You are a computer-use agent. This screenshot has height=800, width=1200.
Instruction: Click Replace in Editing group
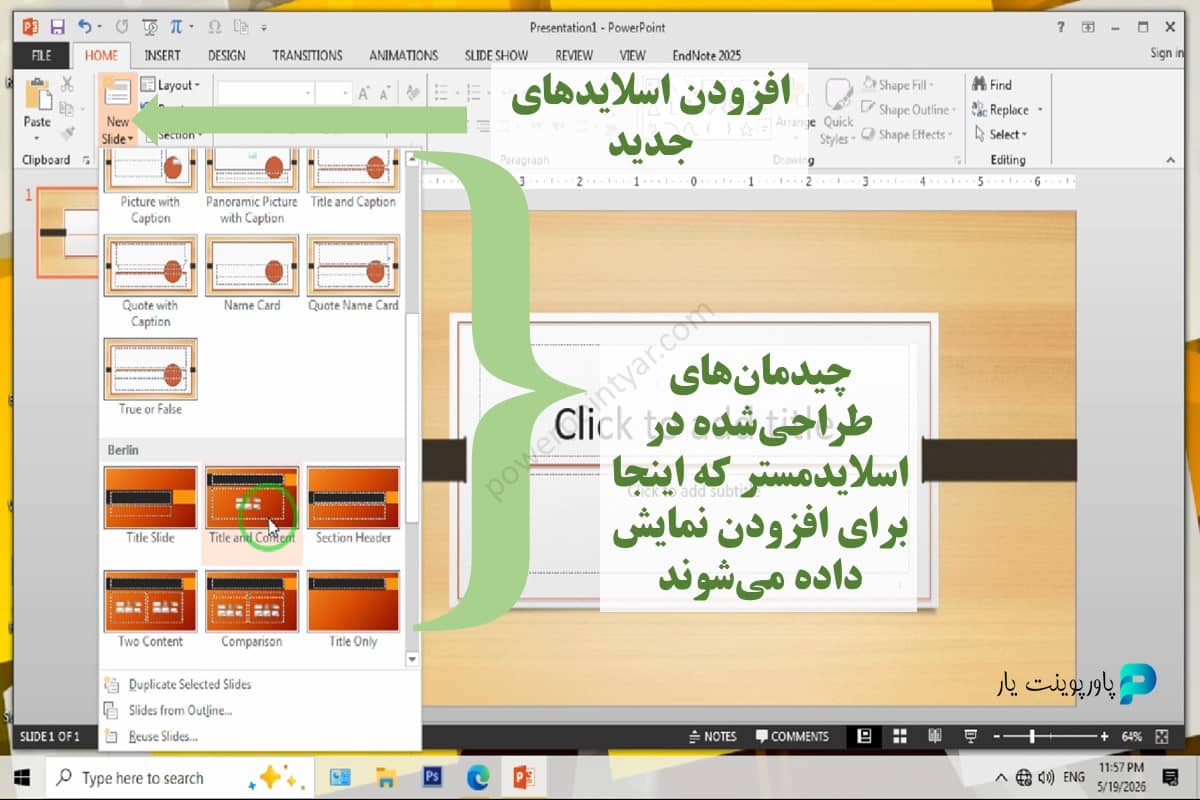[x=1006, y=110]
